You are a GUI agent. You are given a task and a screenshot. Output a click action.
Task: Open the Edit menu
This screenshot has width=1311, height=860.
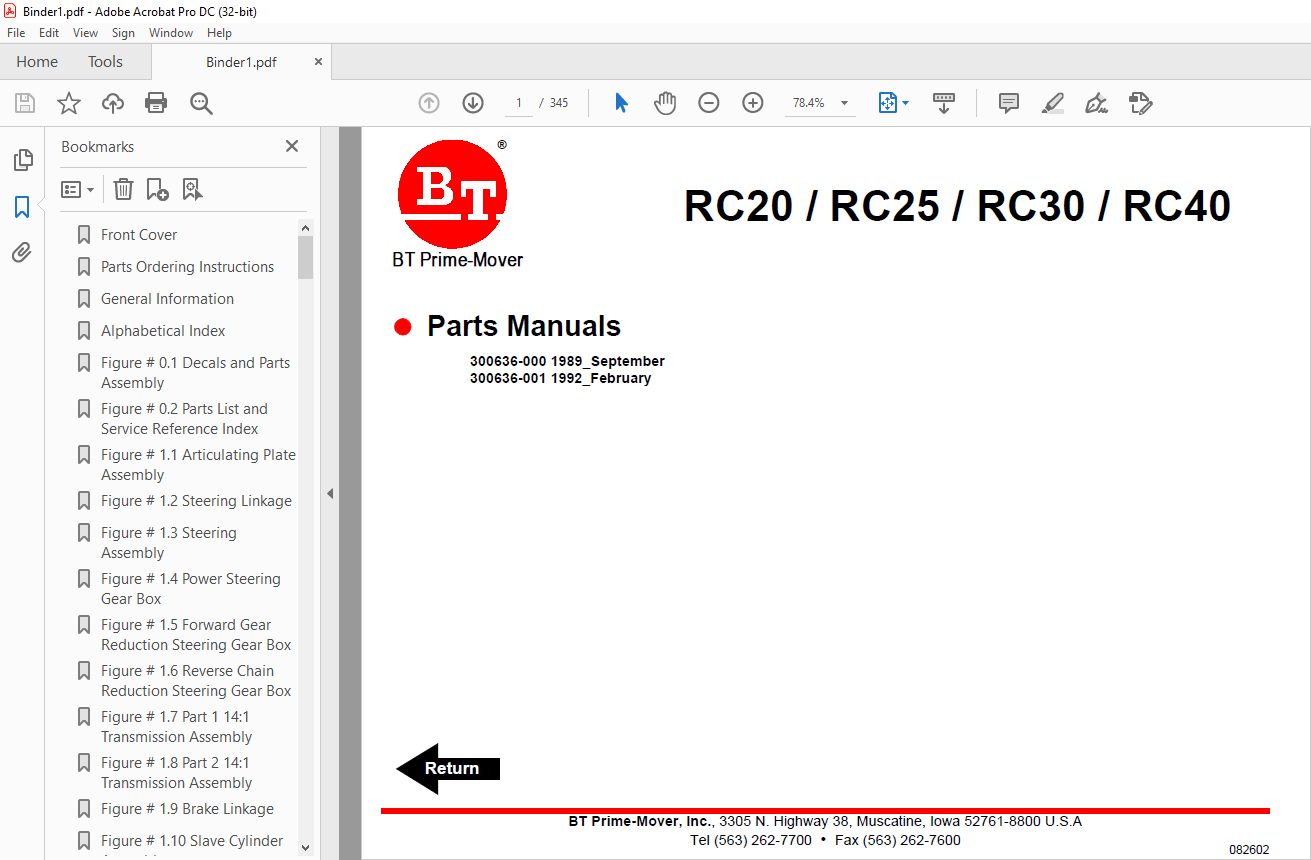point(49,33)
